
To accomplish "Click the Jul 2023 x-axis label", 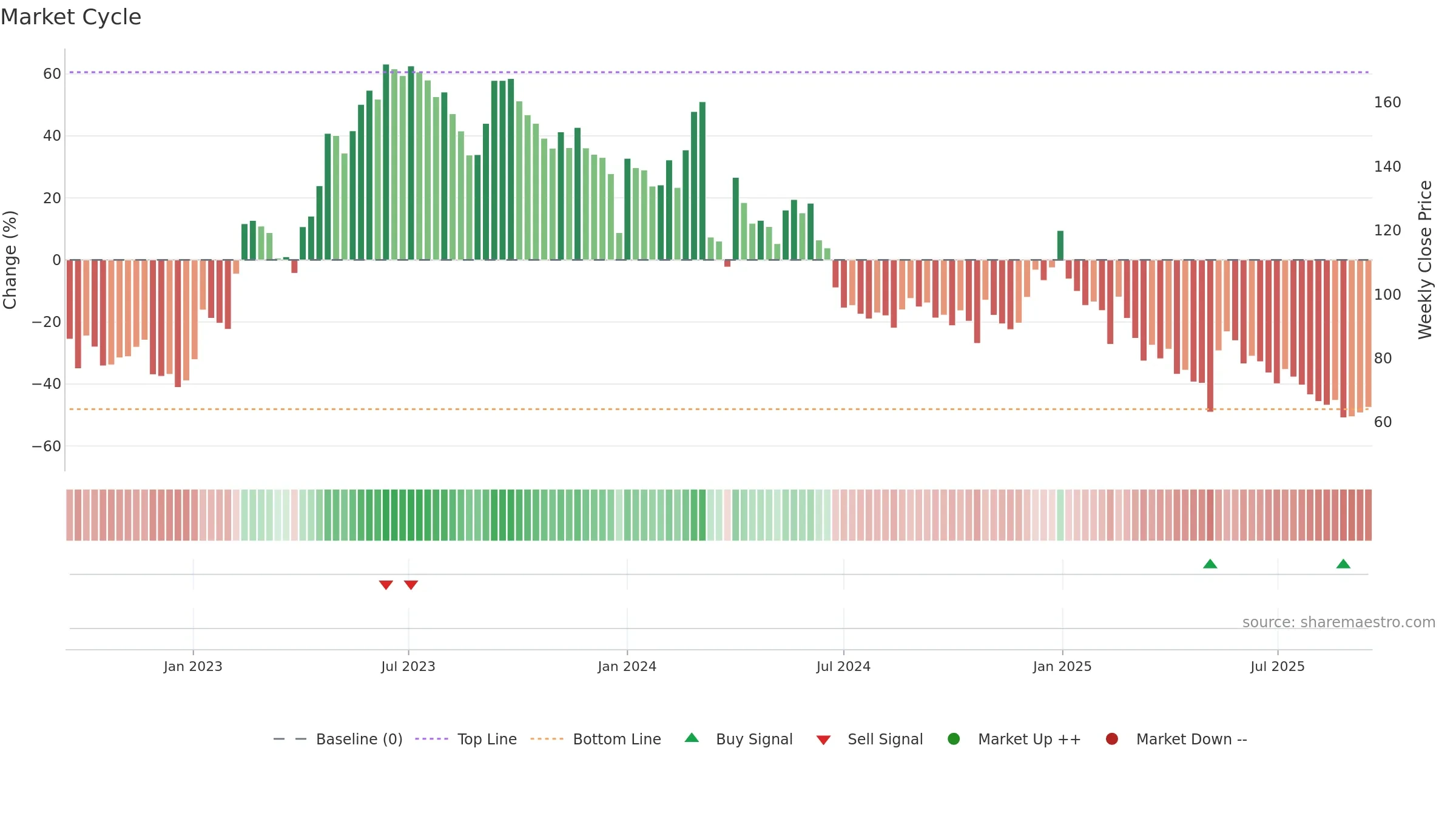I will (408, 667).
